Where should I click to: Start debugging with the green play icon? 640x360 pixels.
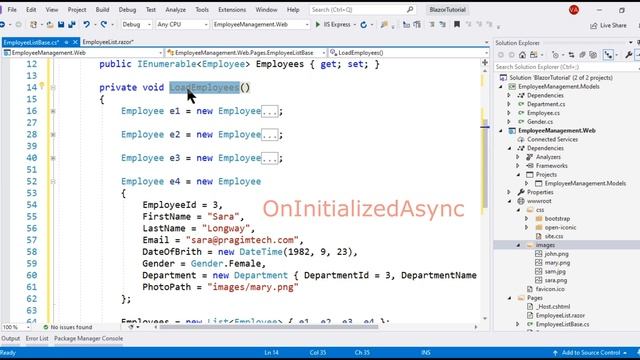coord(318,24)
